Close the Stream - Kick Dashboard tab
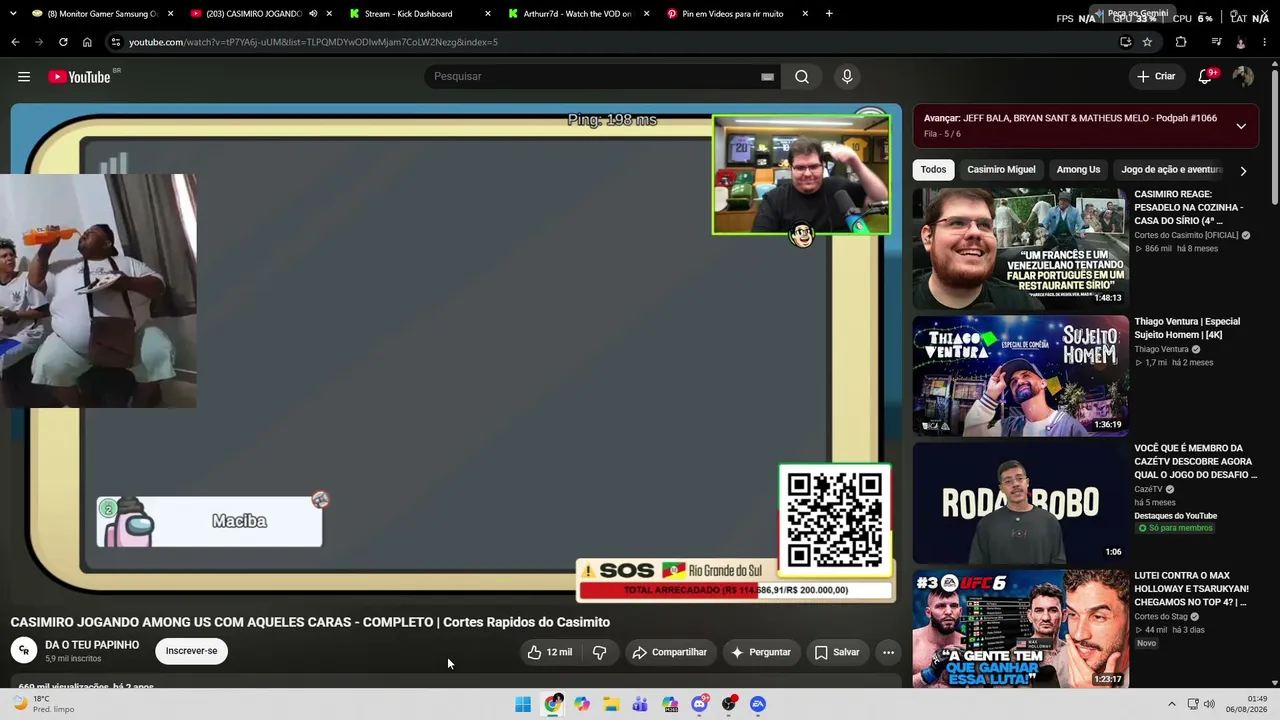The image size is (1280, 720). point(488,14)
